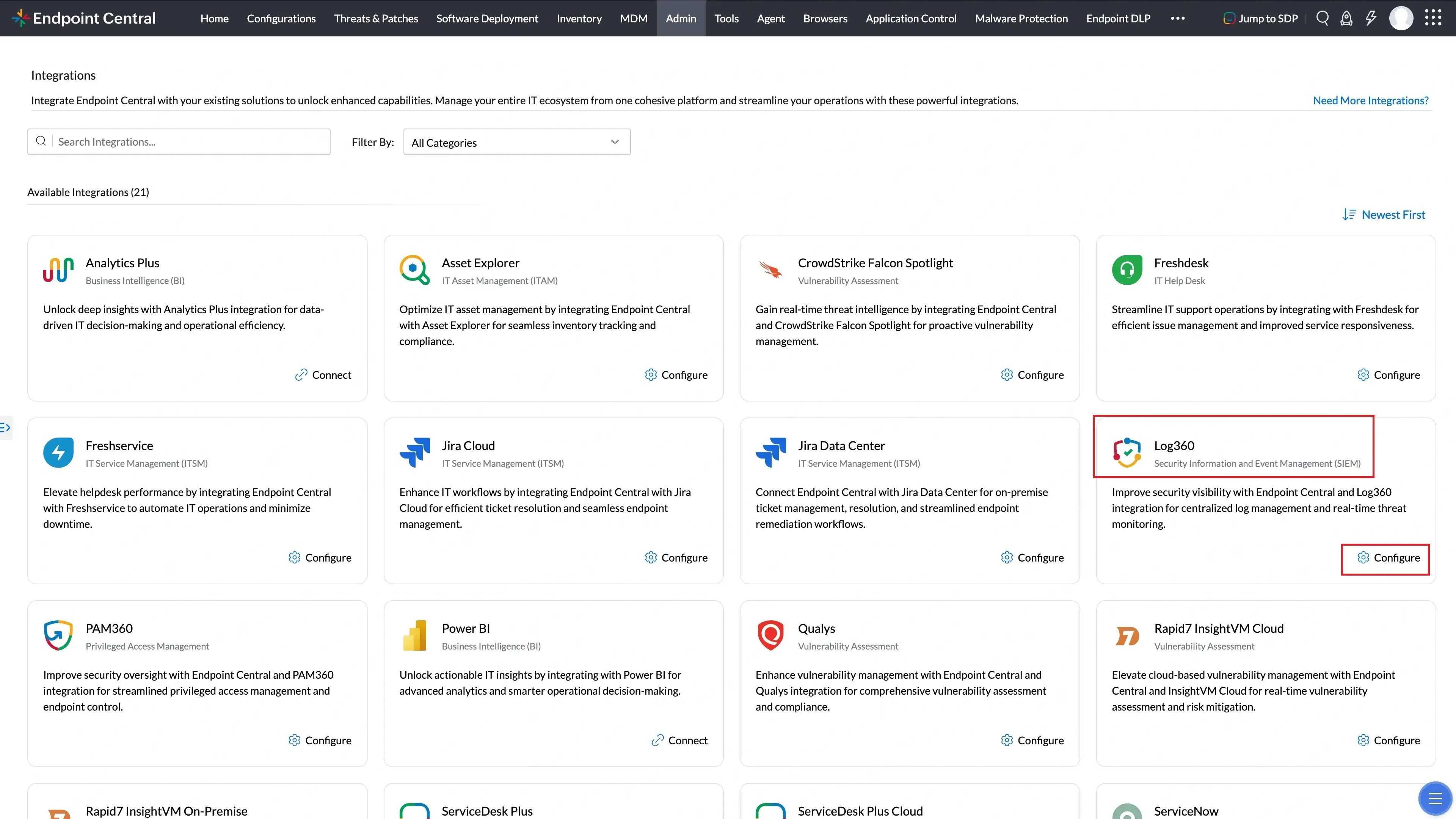Open the MDM tab

[x=634, y=18]
